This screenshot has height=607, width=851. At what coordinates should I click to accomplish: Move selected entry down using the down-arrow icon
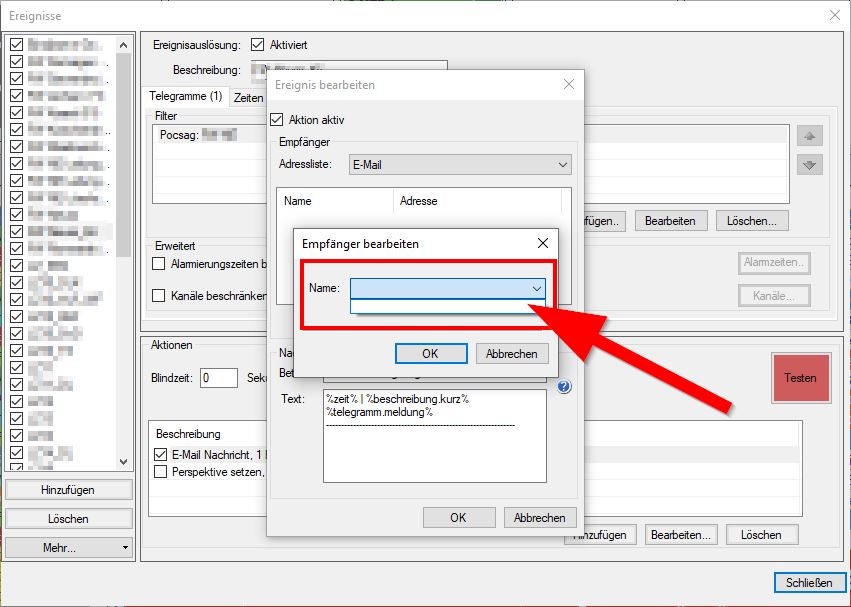809,164
